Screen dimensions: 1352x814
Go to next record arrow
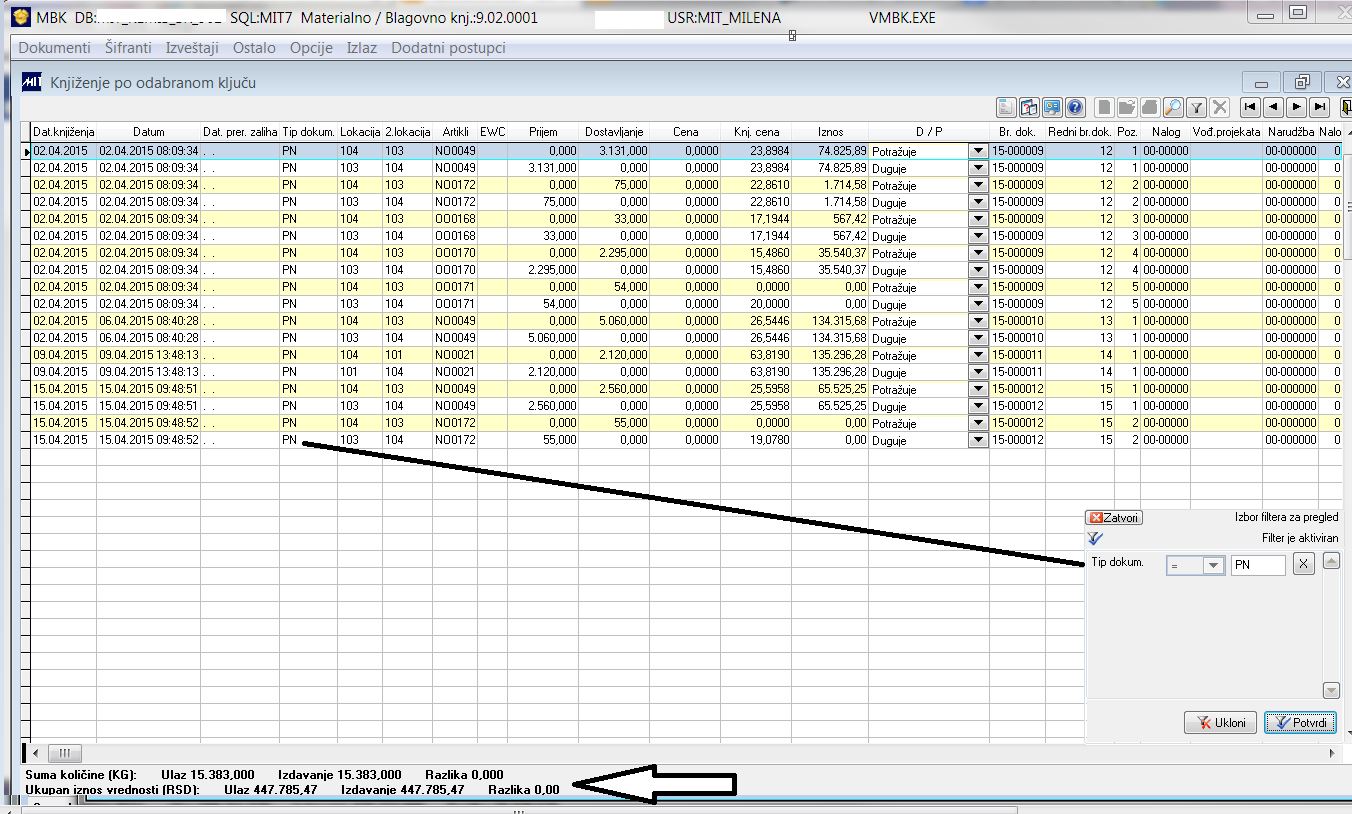pyautogui.click(x=1296, y=107)
